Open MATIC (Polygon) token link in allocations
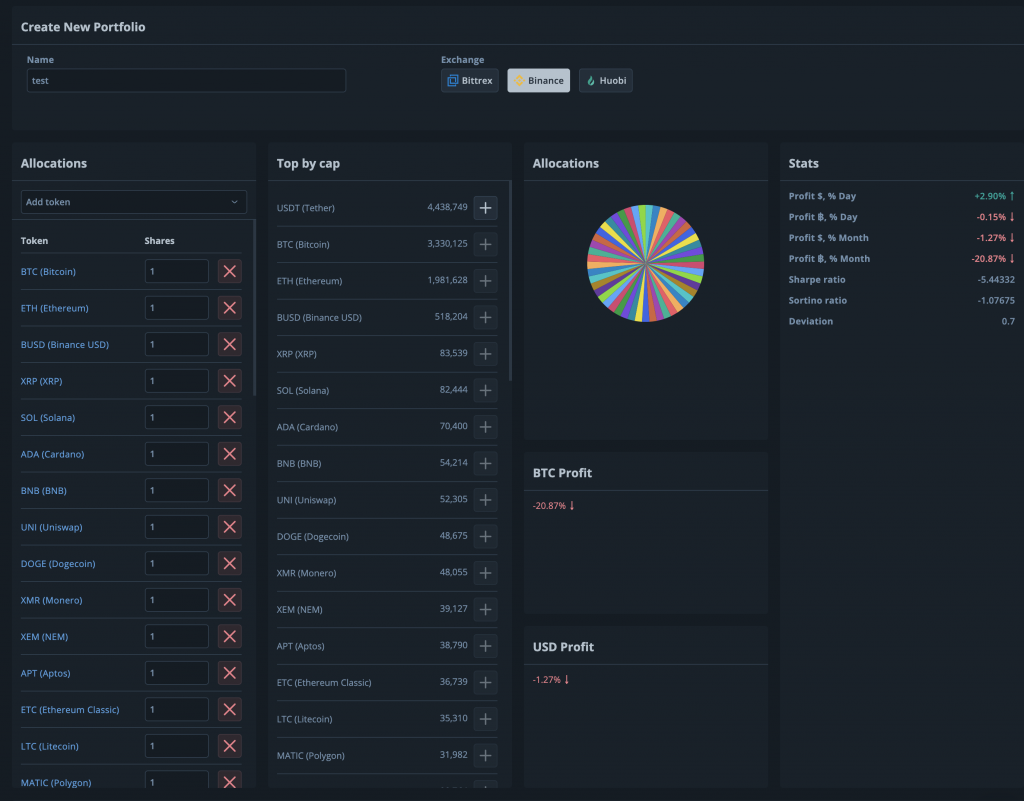This screenshot has height=801, width=1024. click(x=56, y=783)
